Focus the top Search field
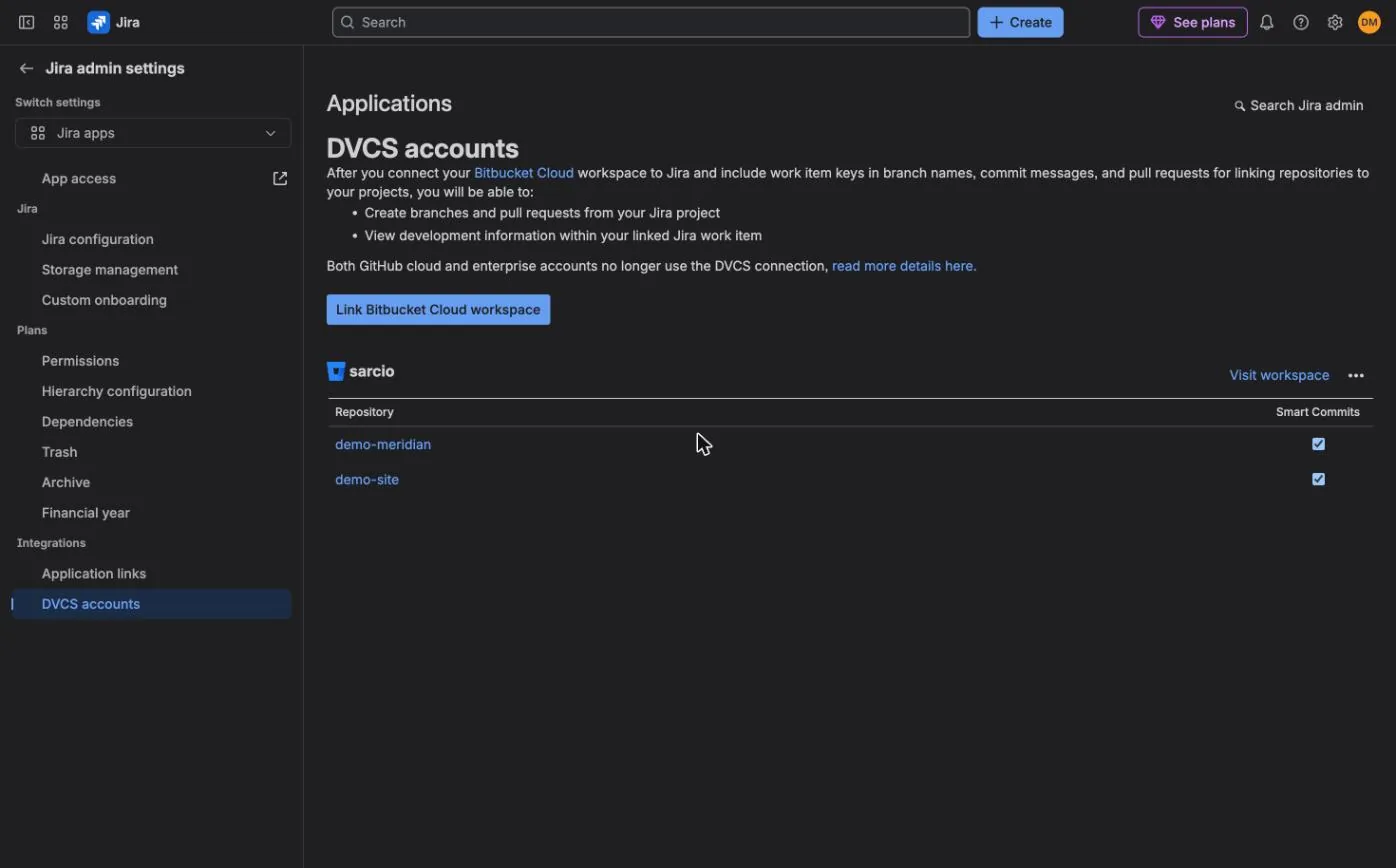The height and width of the screenshot is (868, 1396). click(x=651, y=22)
